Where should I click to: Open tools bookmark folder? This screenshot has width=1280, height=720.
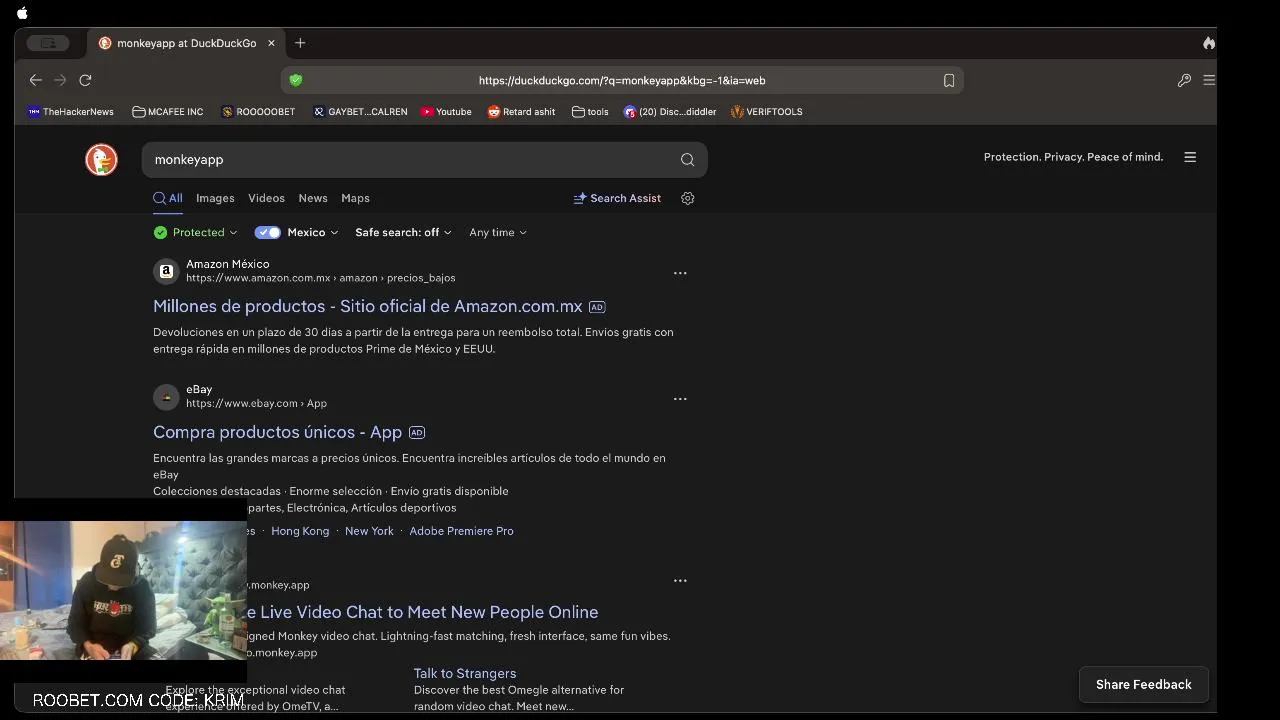coord(590,112)
